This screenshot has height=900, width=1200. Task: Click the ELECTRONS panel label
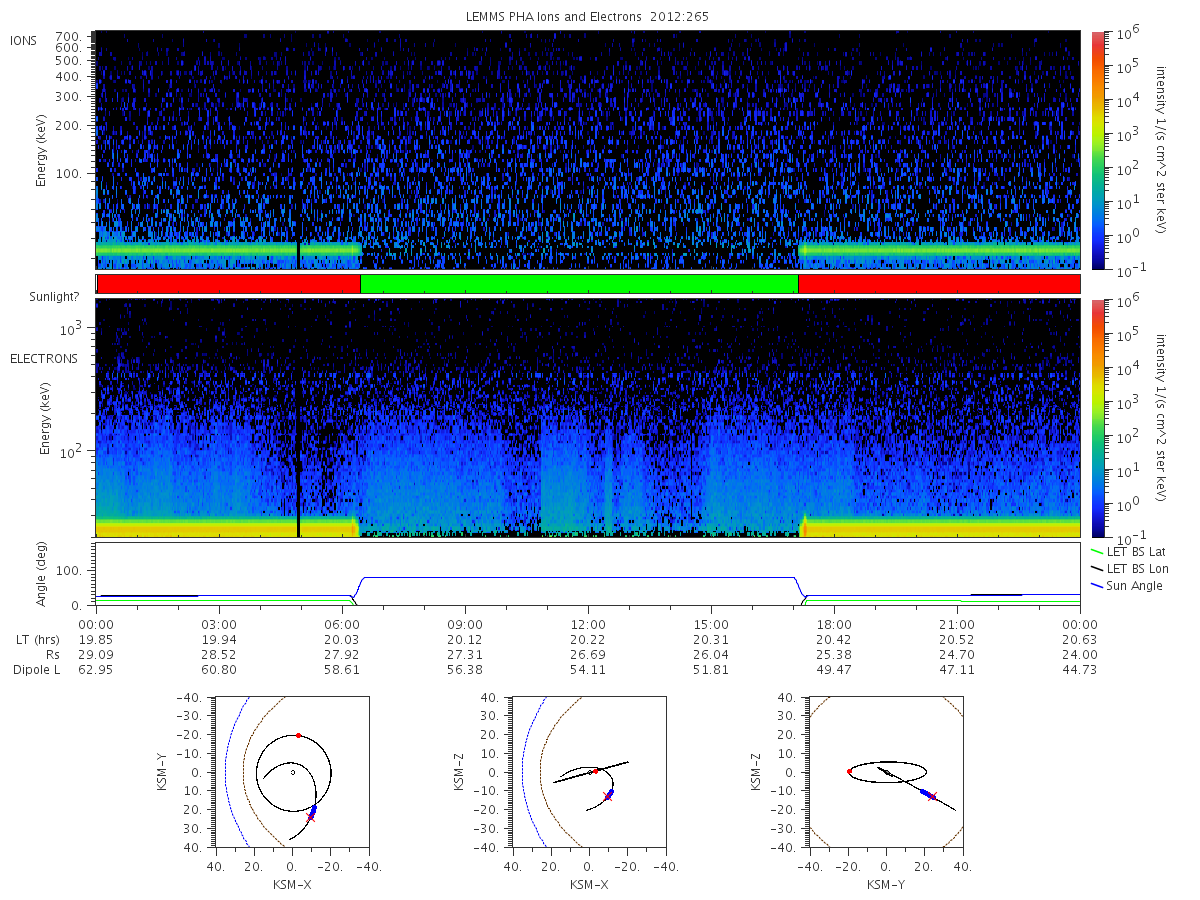pyautogui.click(x=44, y=358)
